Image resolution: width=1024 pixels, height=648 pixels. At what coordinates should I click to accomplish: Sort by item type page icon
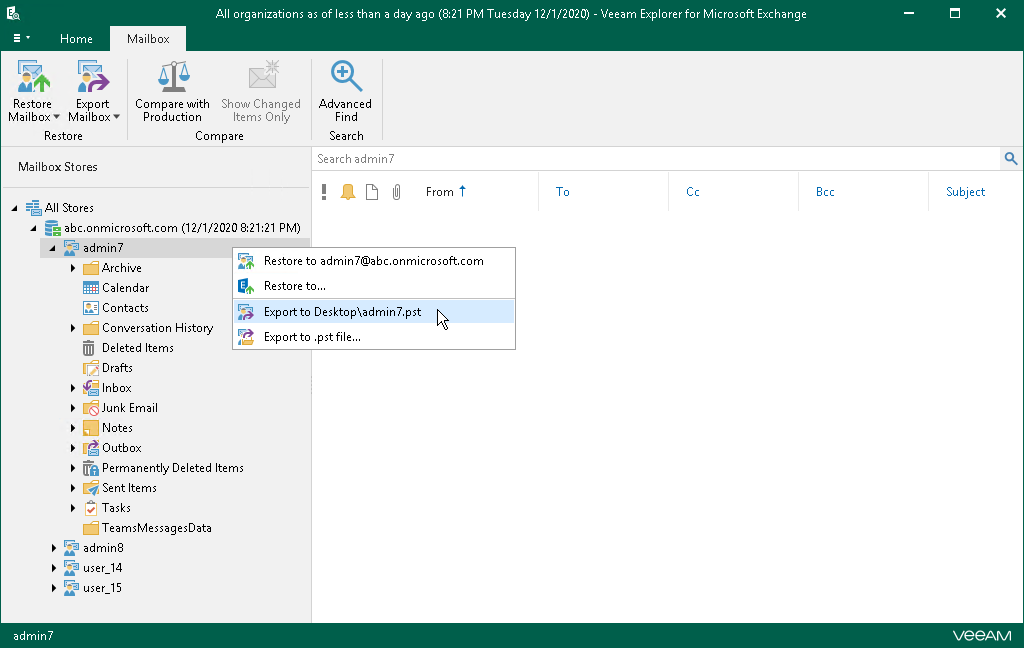pos(372,191)
